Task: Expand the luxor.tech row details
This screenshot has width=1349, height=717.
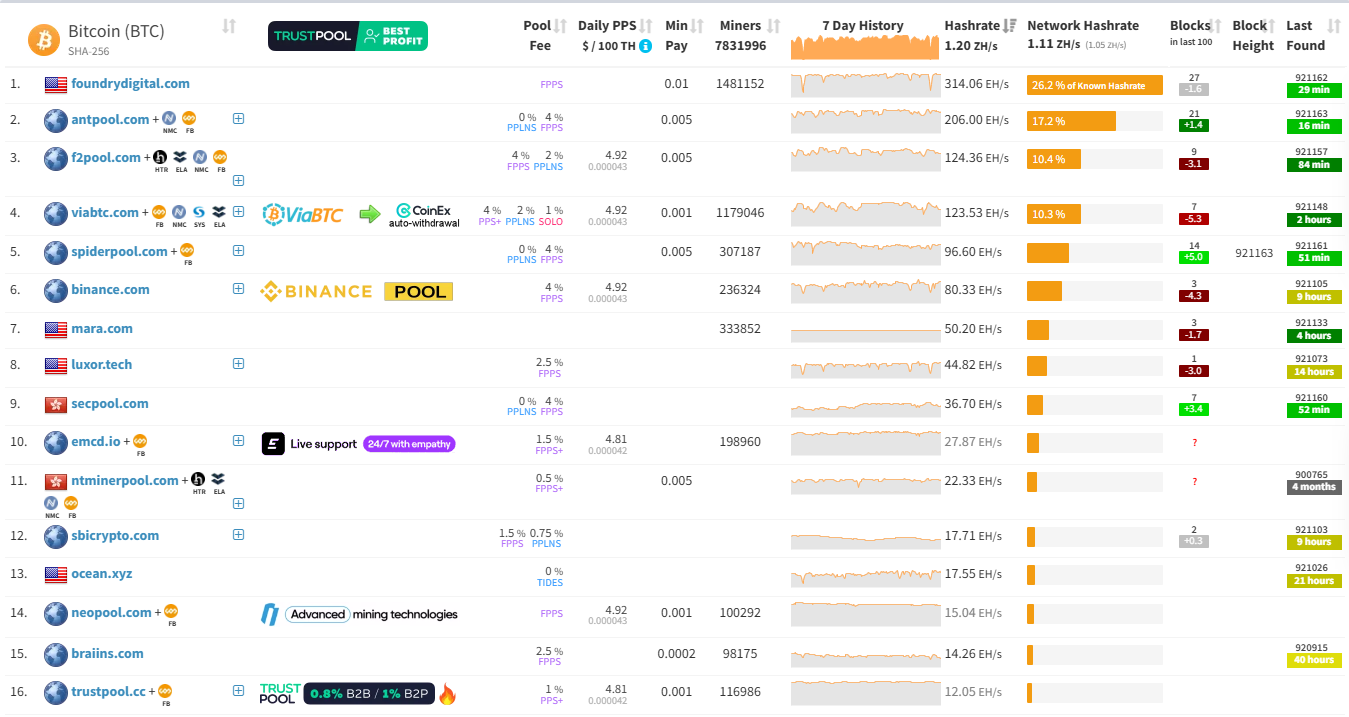Action: pyautogui.click(x=238, y=364)
